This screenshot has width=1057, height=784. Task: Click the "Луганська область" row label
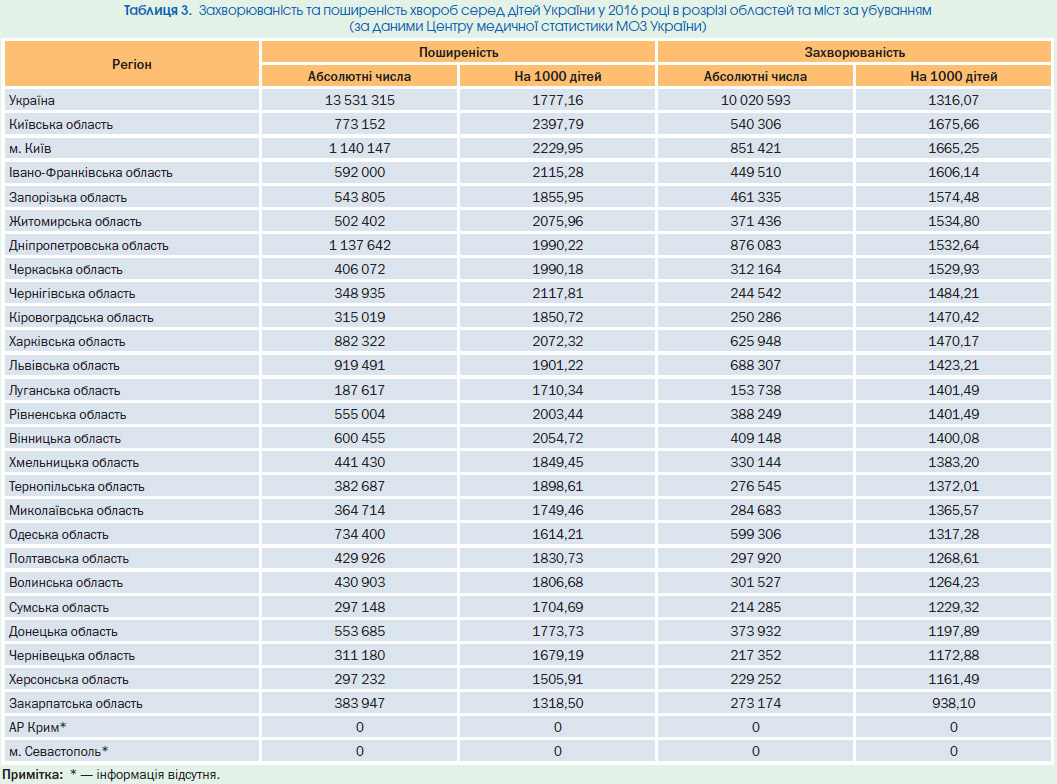coord(64,391)
